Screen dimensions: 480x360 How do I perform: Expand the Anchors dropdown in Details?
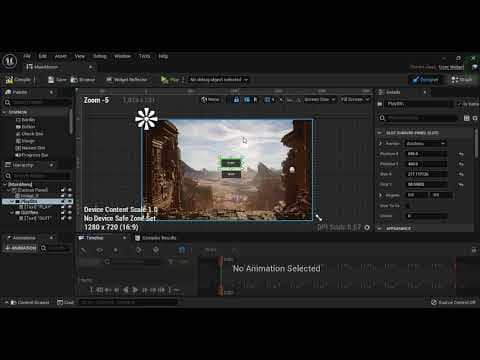426,143
